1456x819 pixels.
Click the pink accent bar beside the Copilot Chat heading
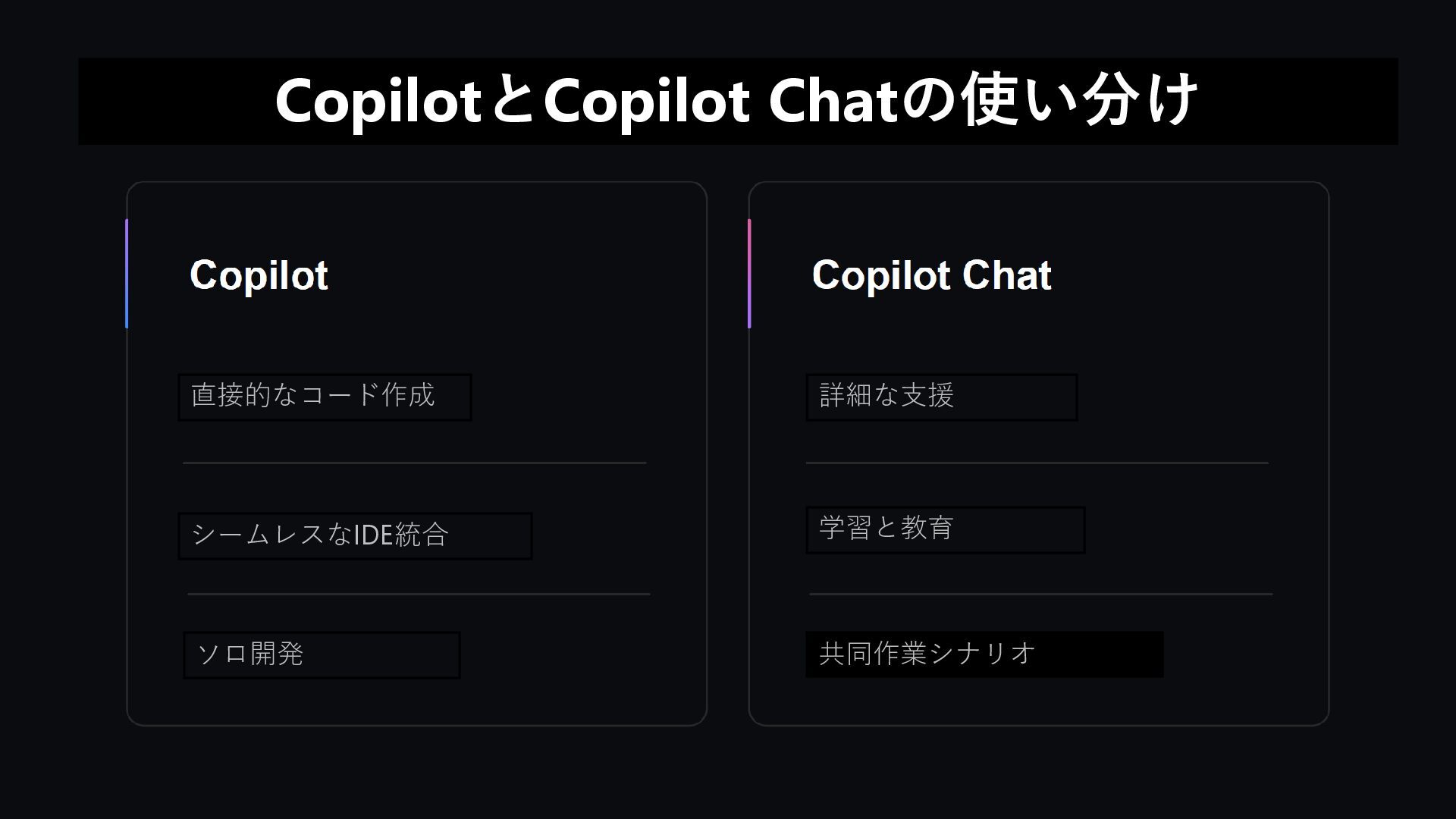click(749, 274)
